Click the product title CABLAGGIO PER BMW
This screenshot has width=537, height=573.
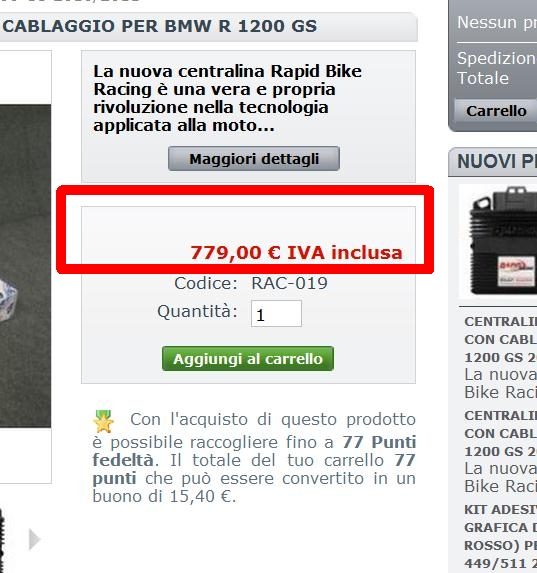(160, 26)
